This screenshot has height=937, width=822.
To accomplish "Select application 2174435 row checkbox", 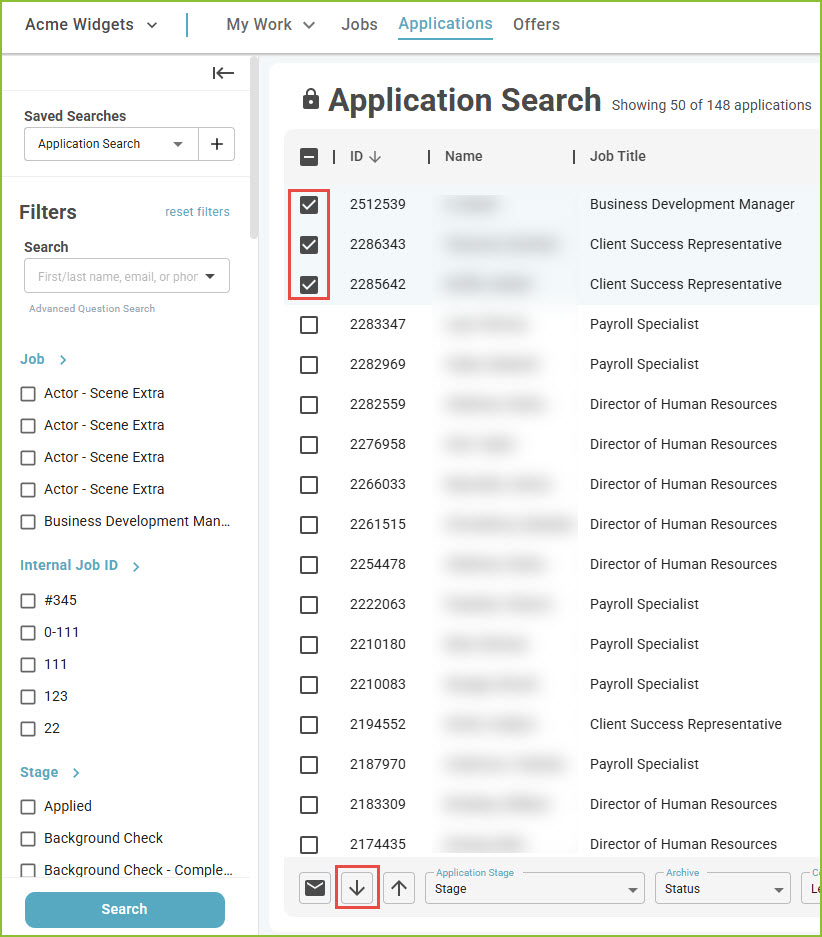I will coord(309,845).
